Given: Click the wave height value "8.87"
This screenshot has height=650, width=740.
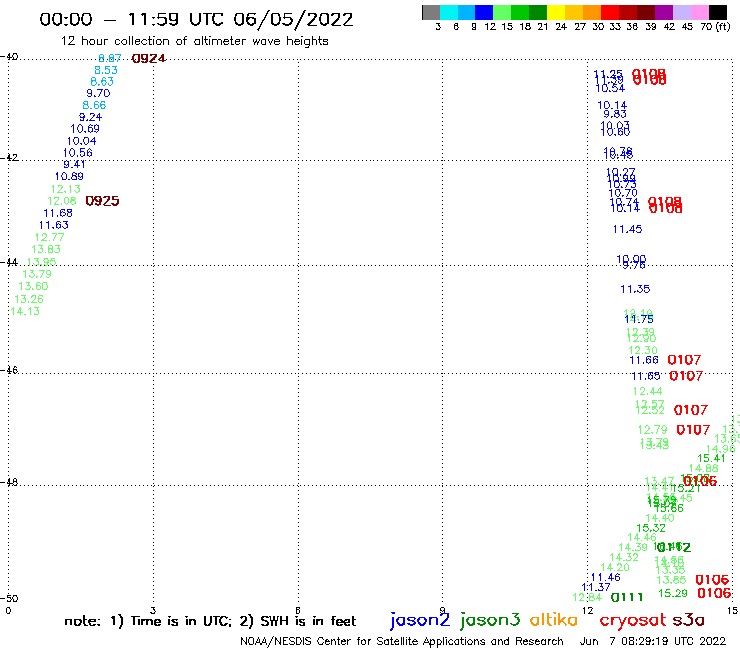Looking at the screenshot, I should click(110, 58).
